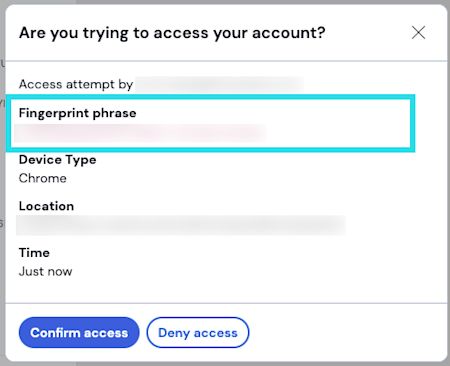Close the dialog using the X icon
The width and height of the screenshot is (450, 366).
418,33
